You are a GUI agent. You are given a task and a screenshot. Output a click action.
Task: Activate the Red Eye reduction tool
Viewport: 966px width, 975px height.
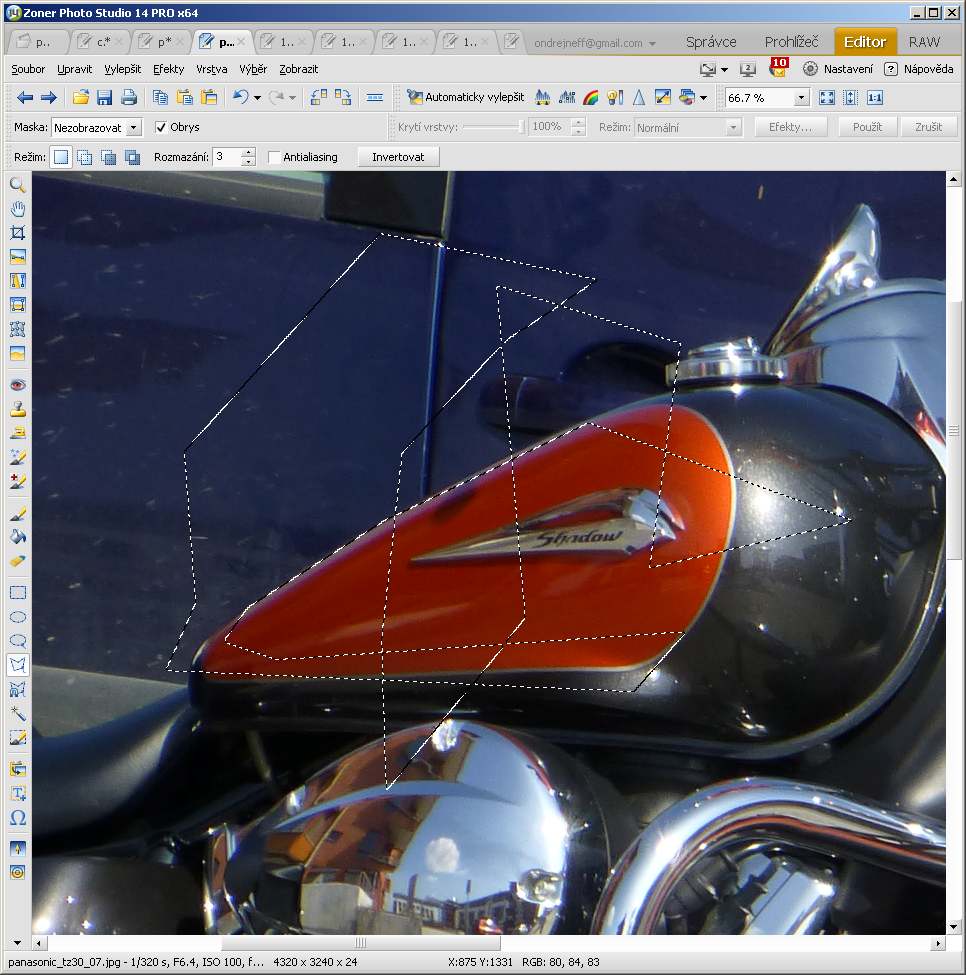pos(17,385)
